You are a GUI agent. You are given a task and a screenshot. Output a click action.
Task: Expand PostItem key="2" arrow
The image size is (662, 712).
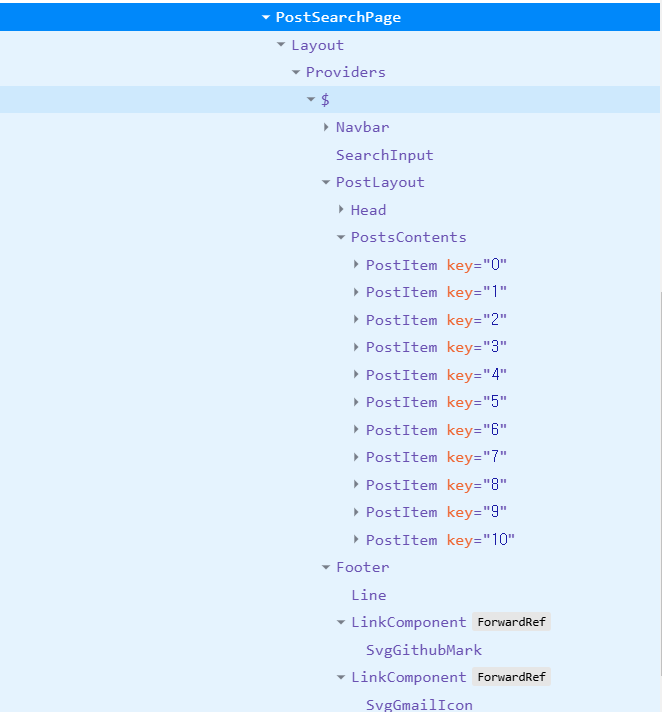(356, 320)
